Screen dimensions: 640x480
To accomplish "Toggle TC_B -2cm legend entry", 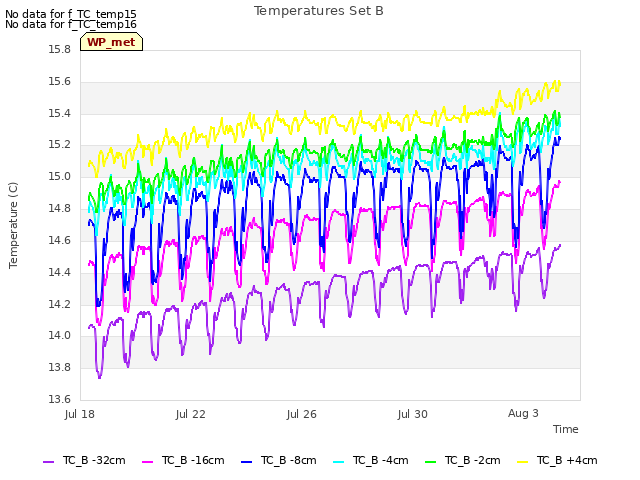I will (462, 460).
